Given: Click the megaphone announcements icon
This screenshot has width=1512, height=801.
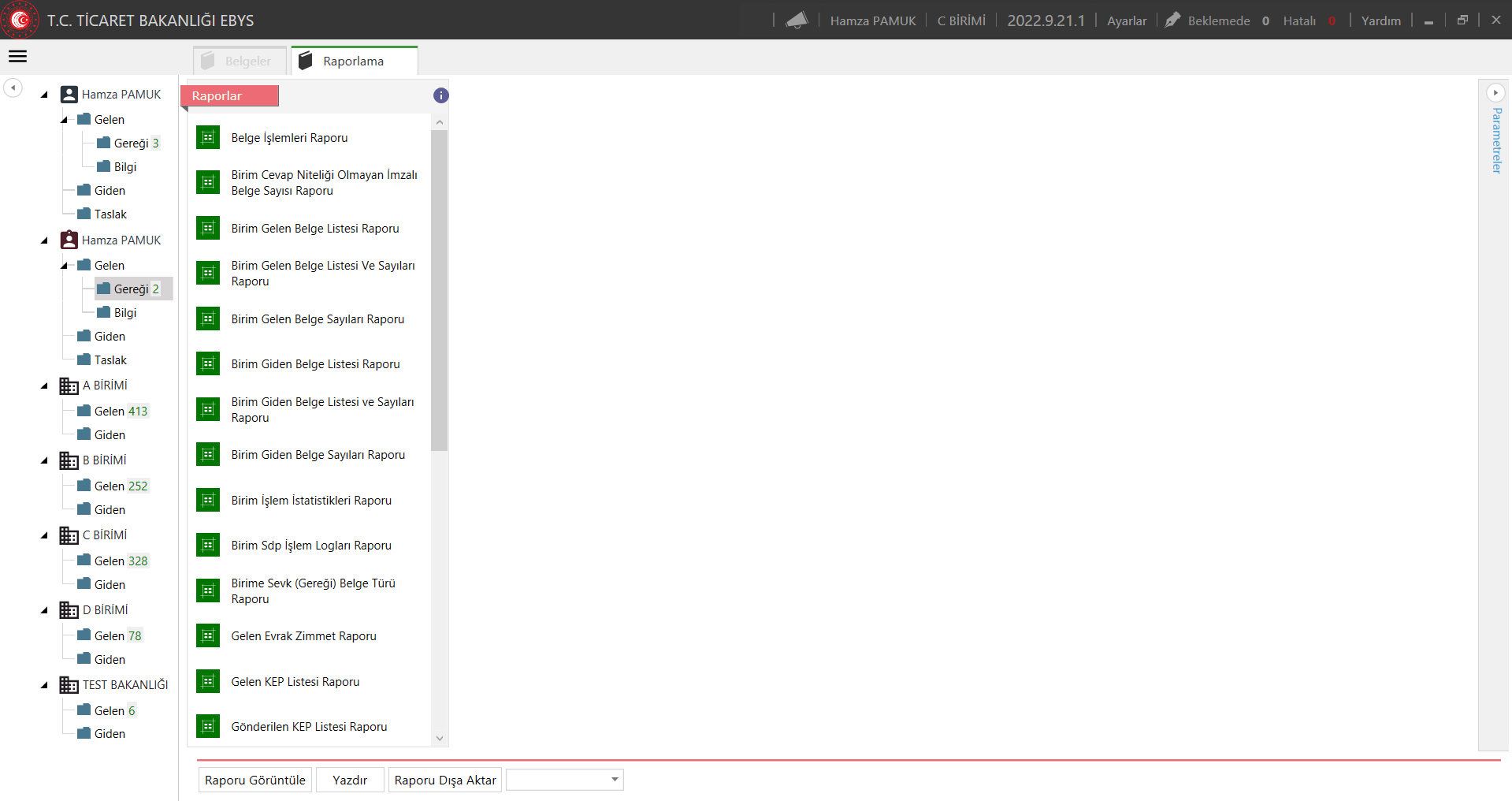Looking at the screenshot, I should pos(797,20).
